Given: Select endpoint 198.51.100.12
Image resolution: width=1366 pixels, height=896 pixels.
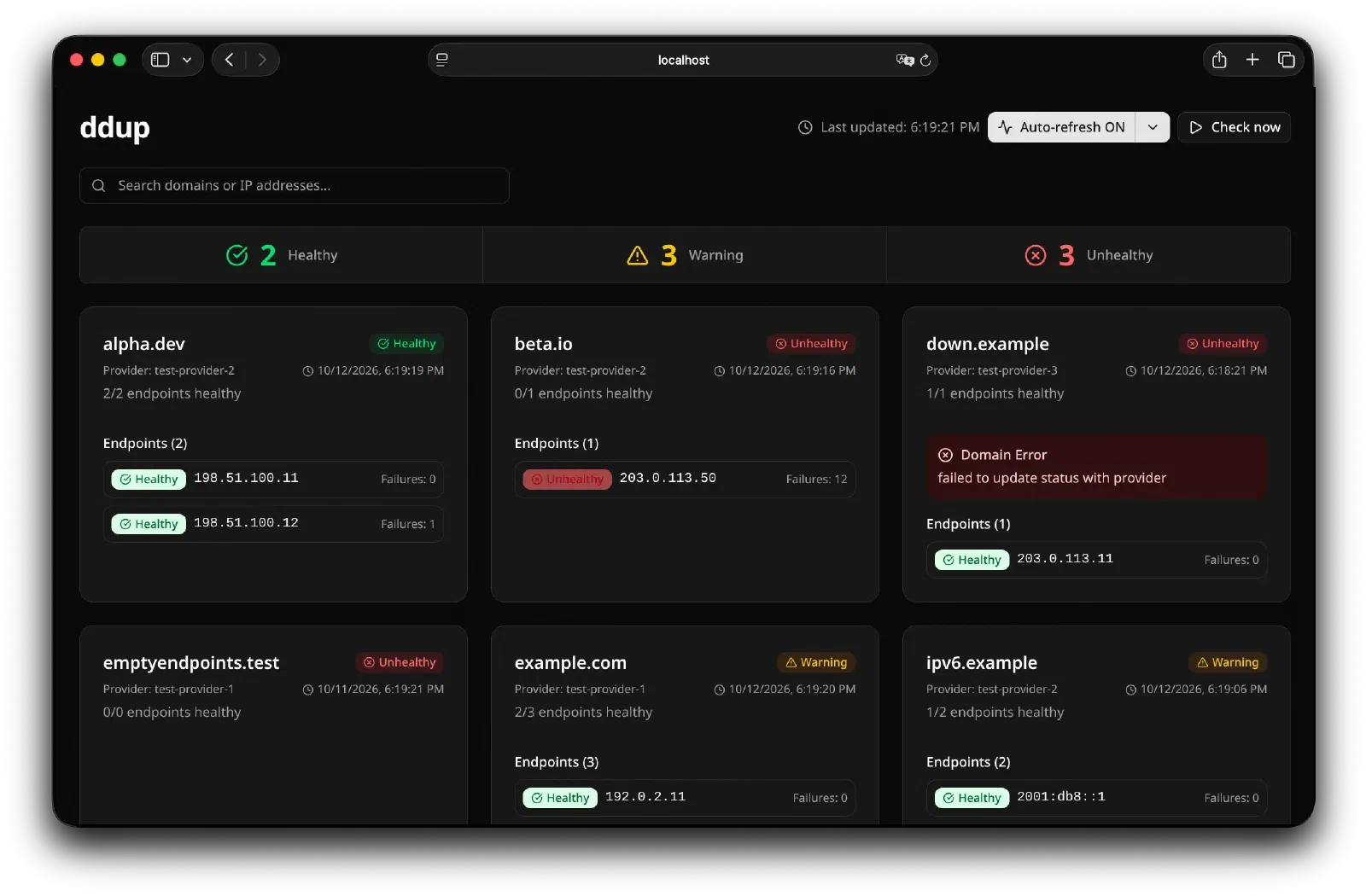Looking at the screenshot, I should [x=273, y=523].
